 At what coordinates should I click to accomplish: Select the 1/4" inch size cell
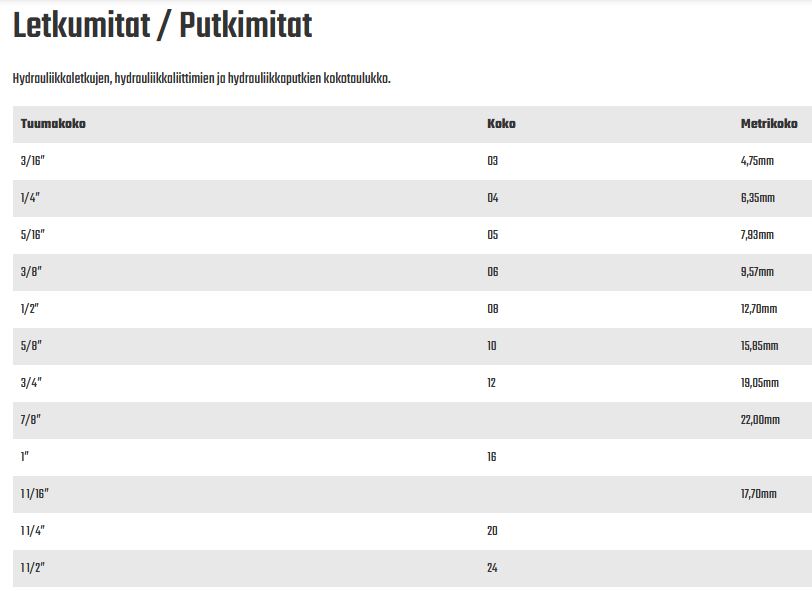tap(30, 198)
